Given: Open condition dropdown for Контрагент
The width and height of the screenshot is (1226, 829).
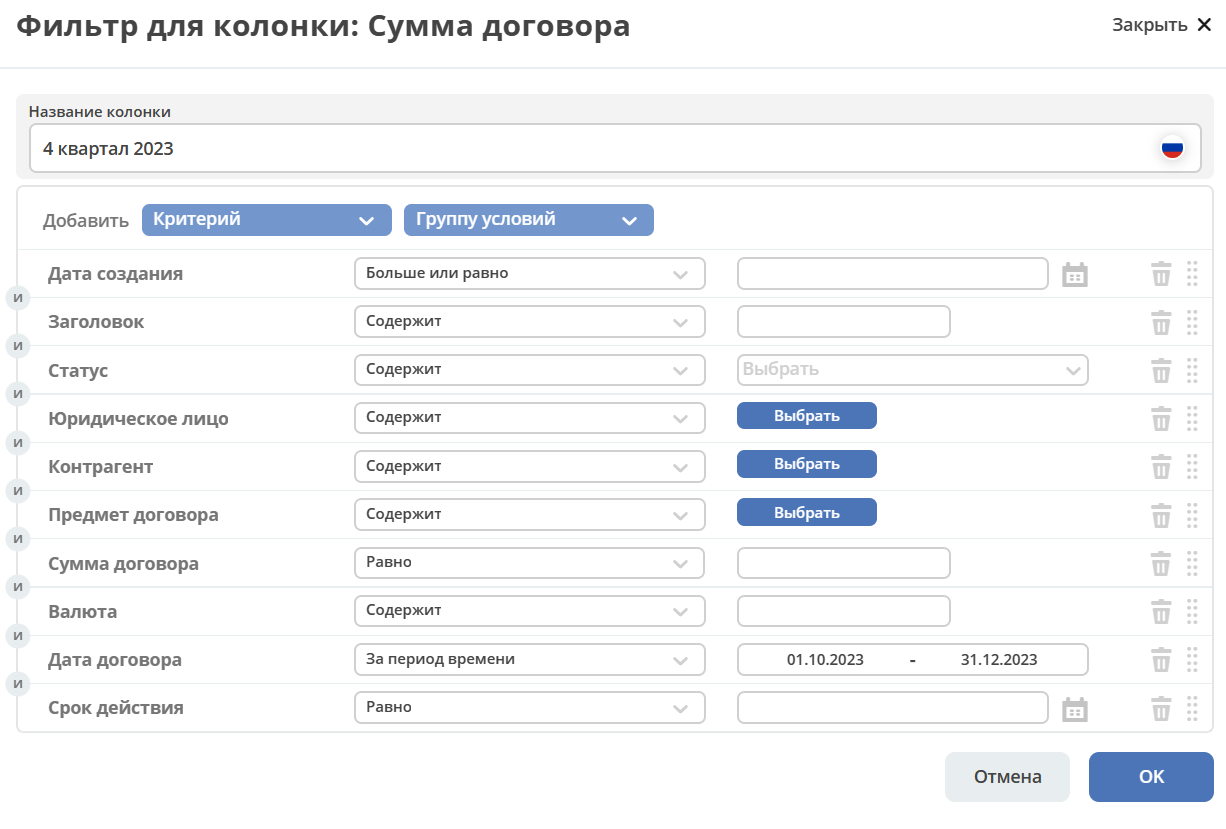Looking at the screenshot, I should (x=530, y=465).
